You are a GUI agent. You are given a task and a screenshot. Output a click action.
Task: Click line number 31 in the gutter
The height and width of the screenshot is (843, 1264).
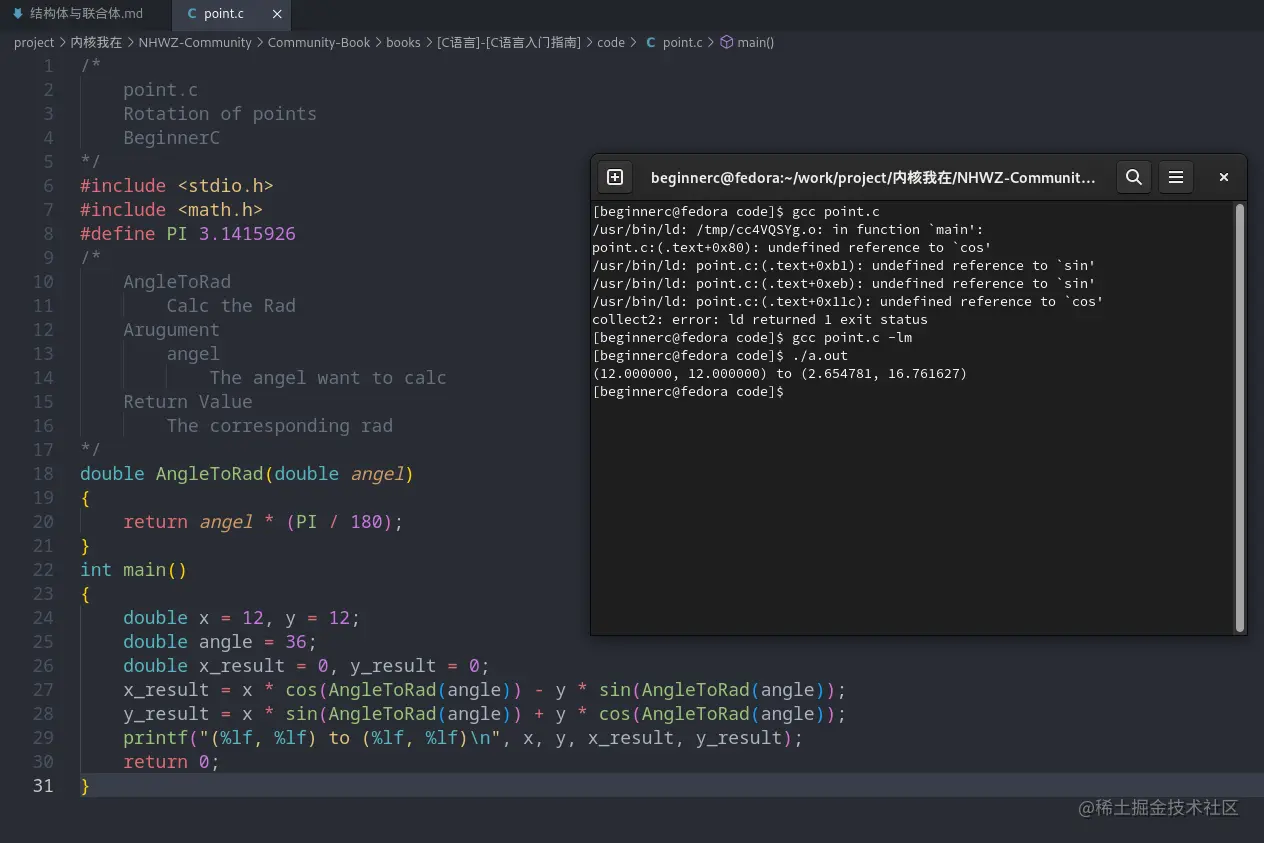pyautogui.click(x=43, y=785)
